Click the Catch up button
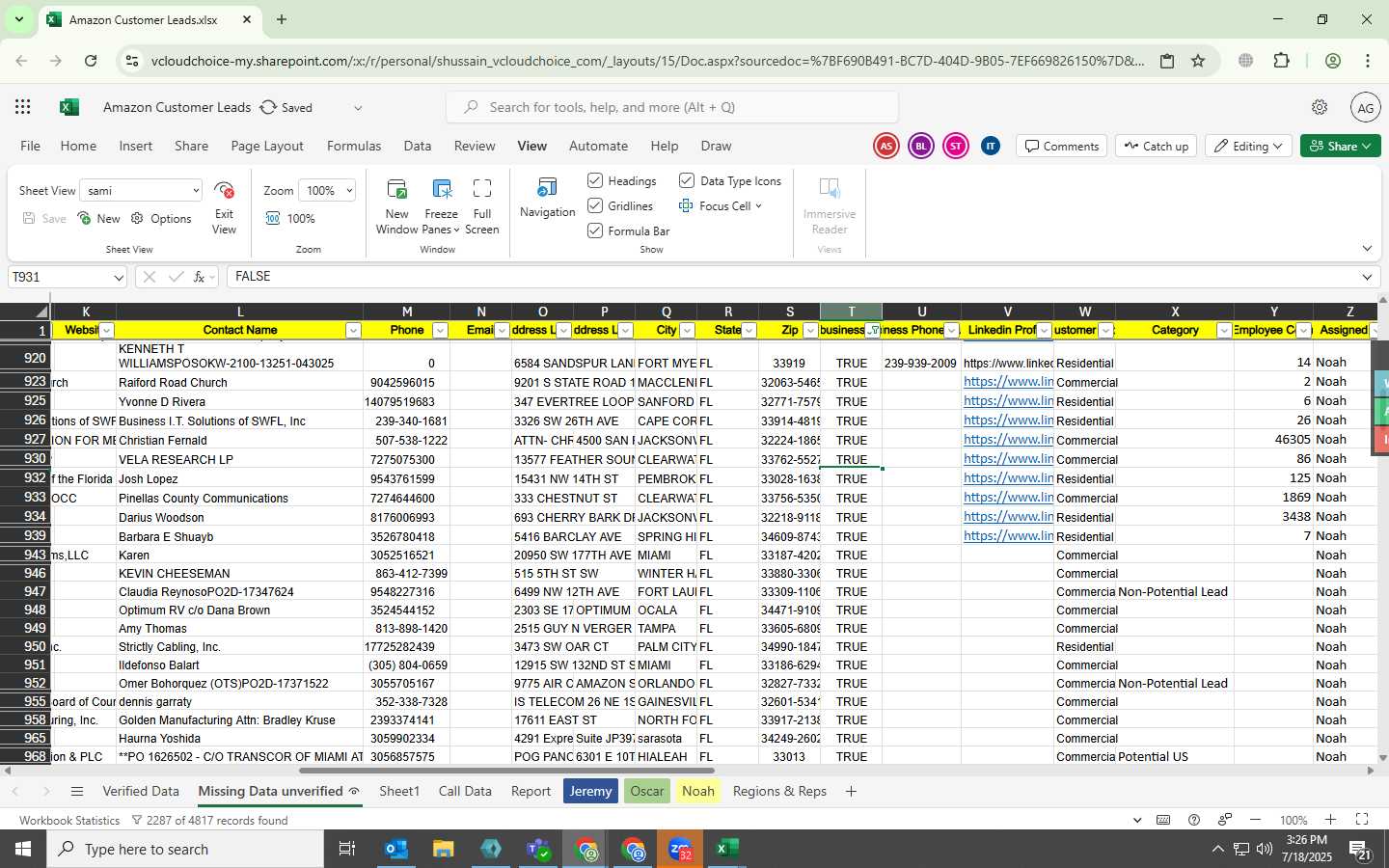The height and width of the screenshot is (868, 1389). coord(1157,146)
